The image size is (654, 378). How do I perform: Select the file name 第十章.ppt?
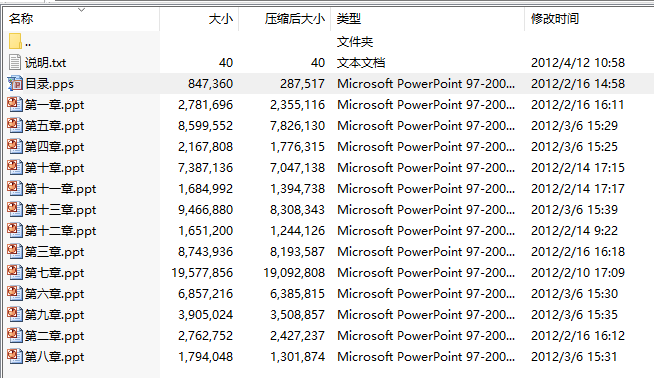tap(55, 168)
